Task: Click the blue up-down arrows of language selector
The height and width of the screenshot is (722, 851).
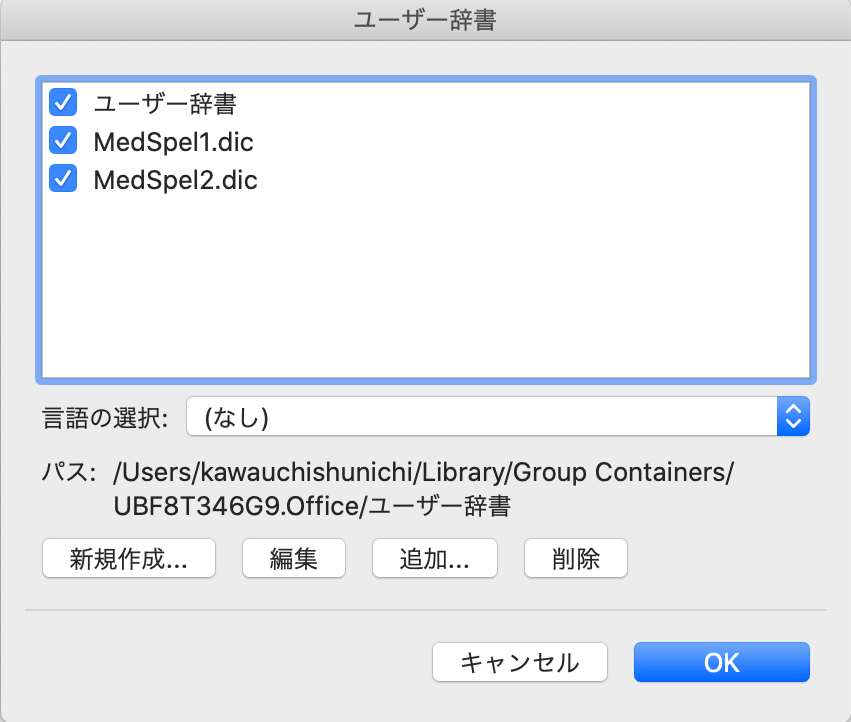Action: tap(793, 416)
